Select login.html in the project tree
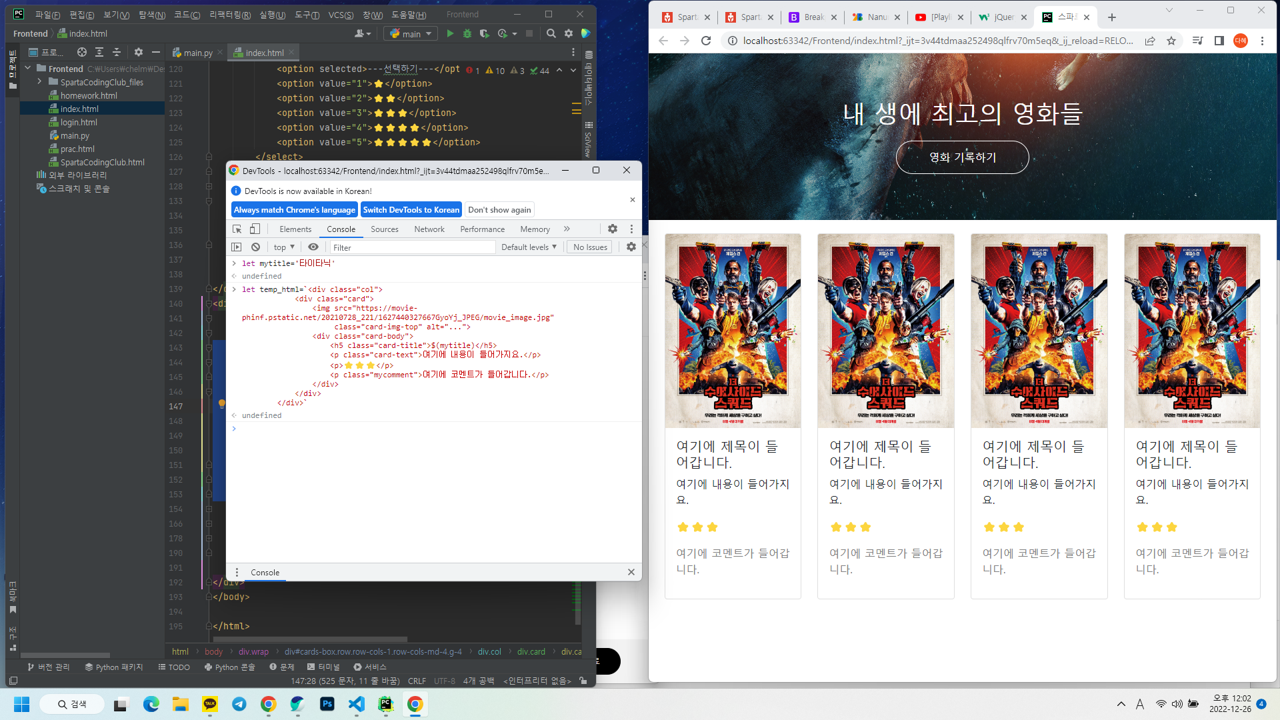Screen dimensions: 1280x720 click(x=78, y=122)
